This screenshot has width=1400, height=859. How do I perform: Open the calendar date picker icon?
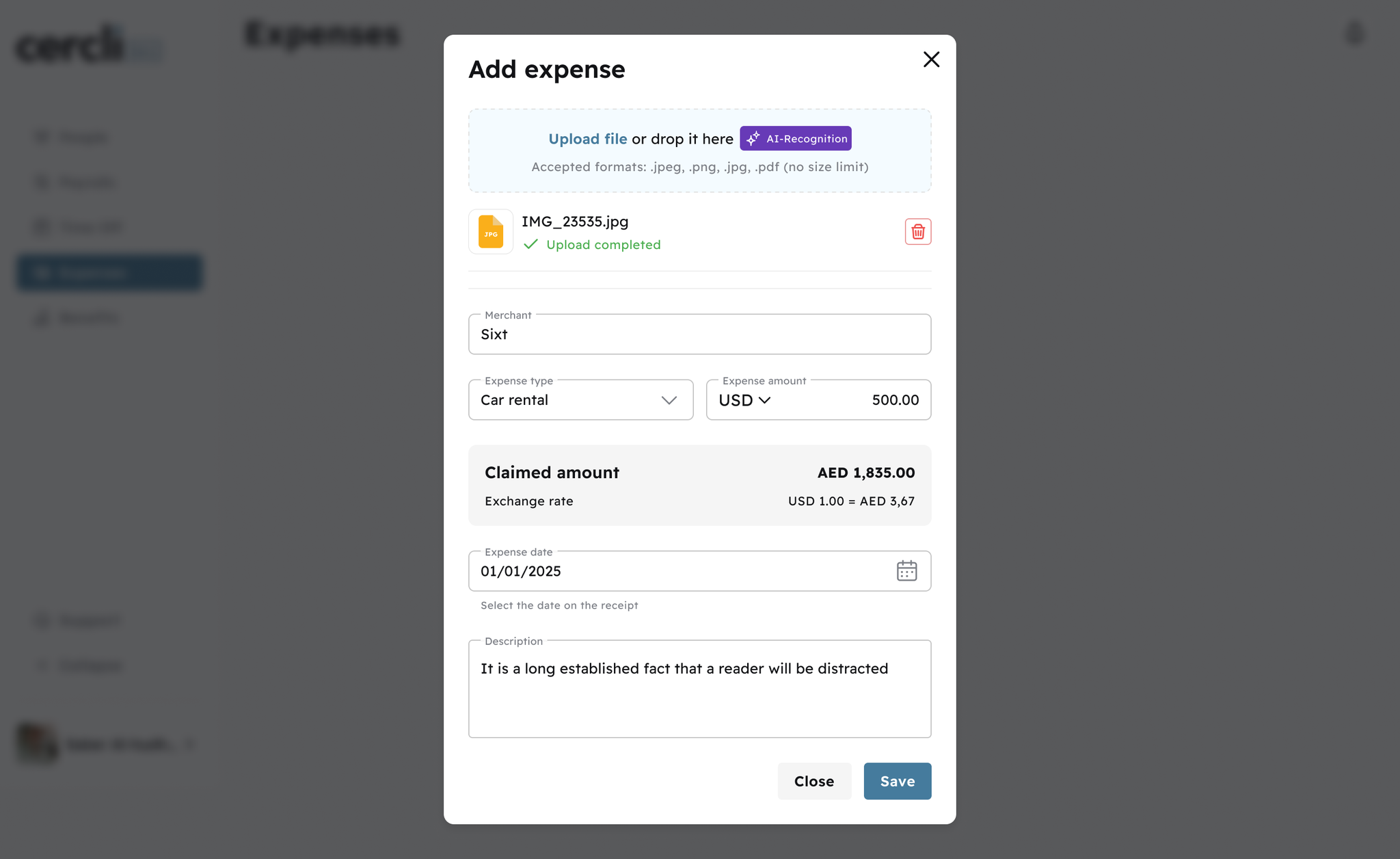906,571
